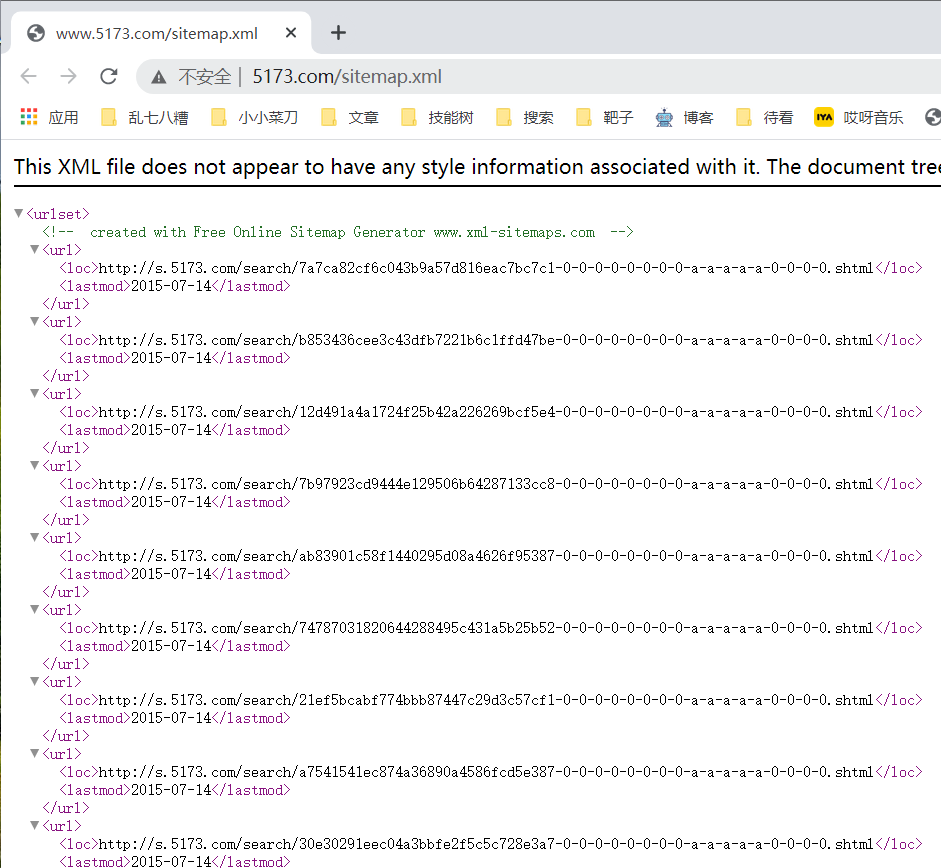Collapse the url node containing b853436cee3c43df

(x=35, y=321)
